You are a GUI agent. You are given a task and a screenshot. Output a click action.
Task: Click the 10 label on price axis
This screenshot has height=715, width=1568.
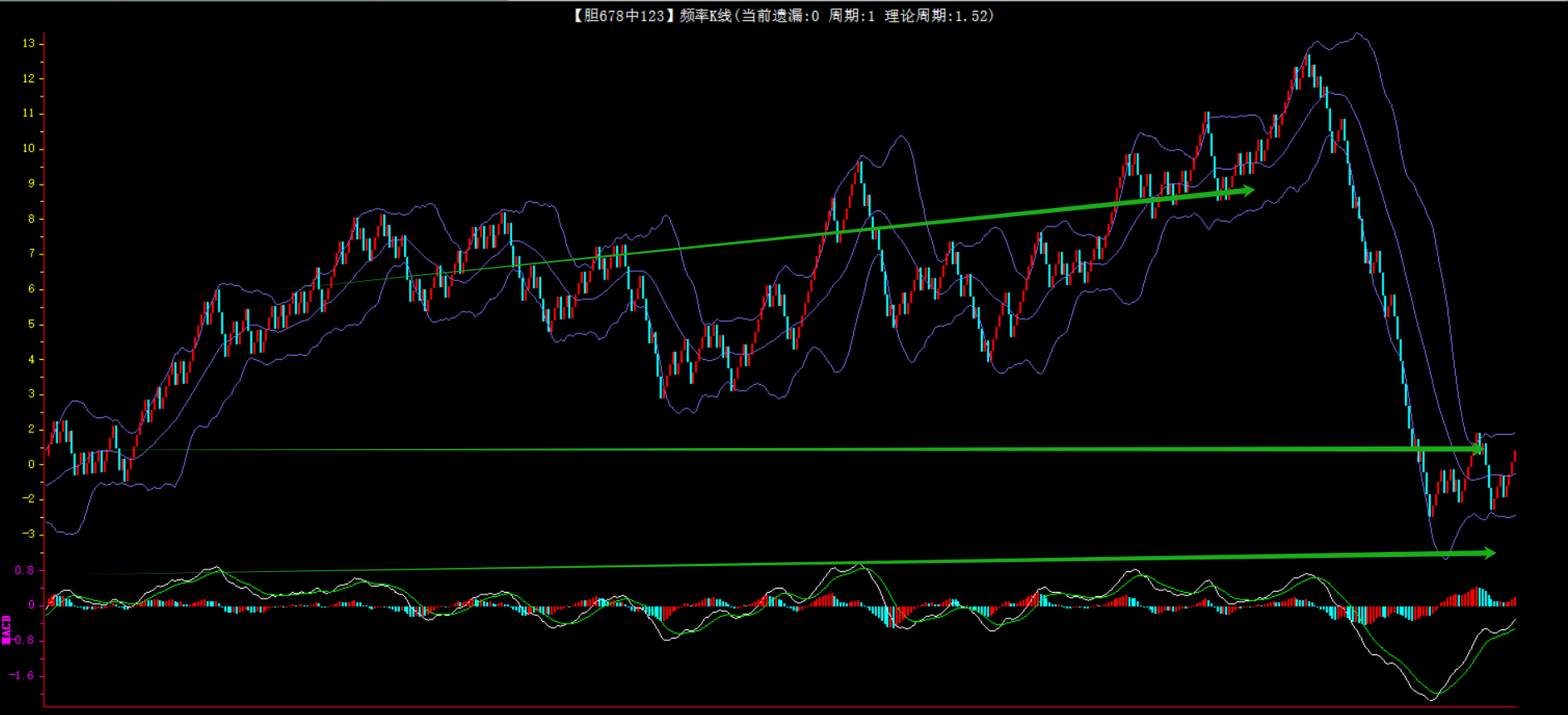click(28, 149)
